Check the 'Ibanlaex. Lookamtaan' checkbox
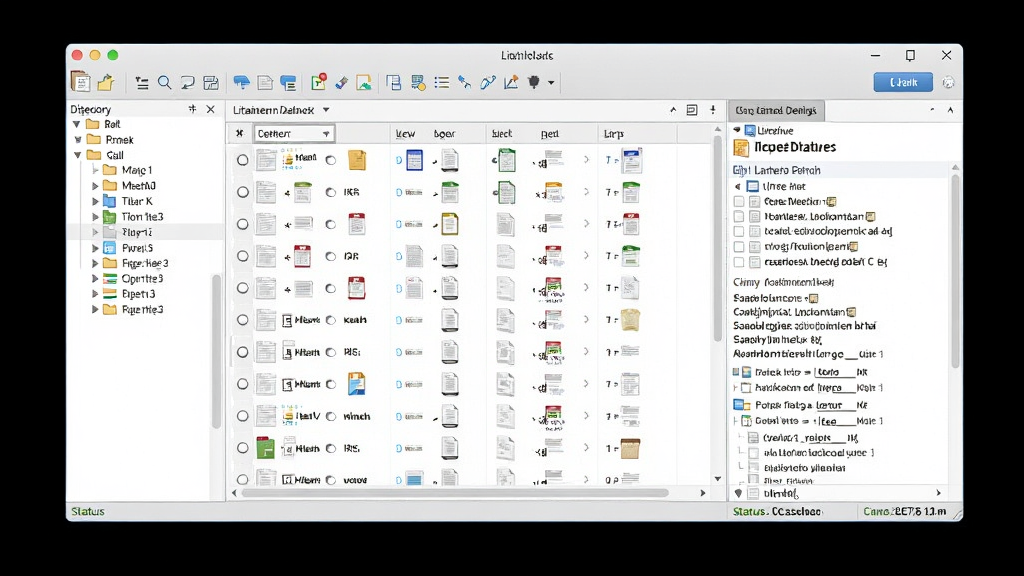The image size is (1024, 576). [739, 216]
